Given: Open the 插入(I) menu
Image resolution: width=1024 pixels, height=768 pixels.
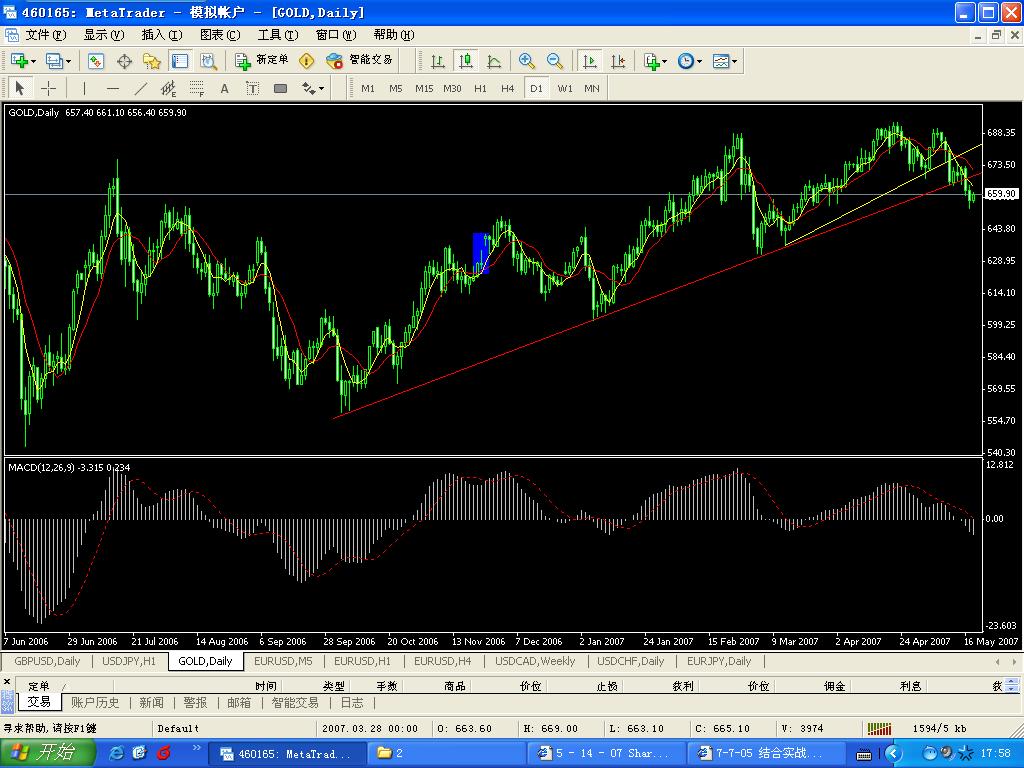Looking at the screenshot, I should click(x=162, y=35).
